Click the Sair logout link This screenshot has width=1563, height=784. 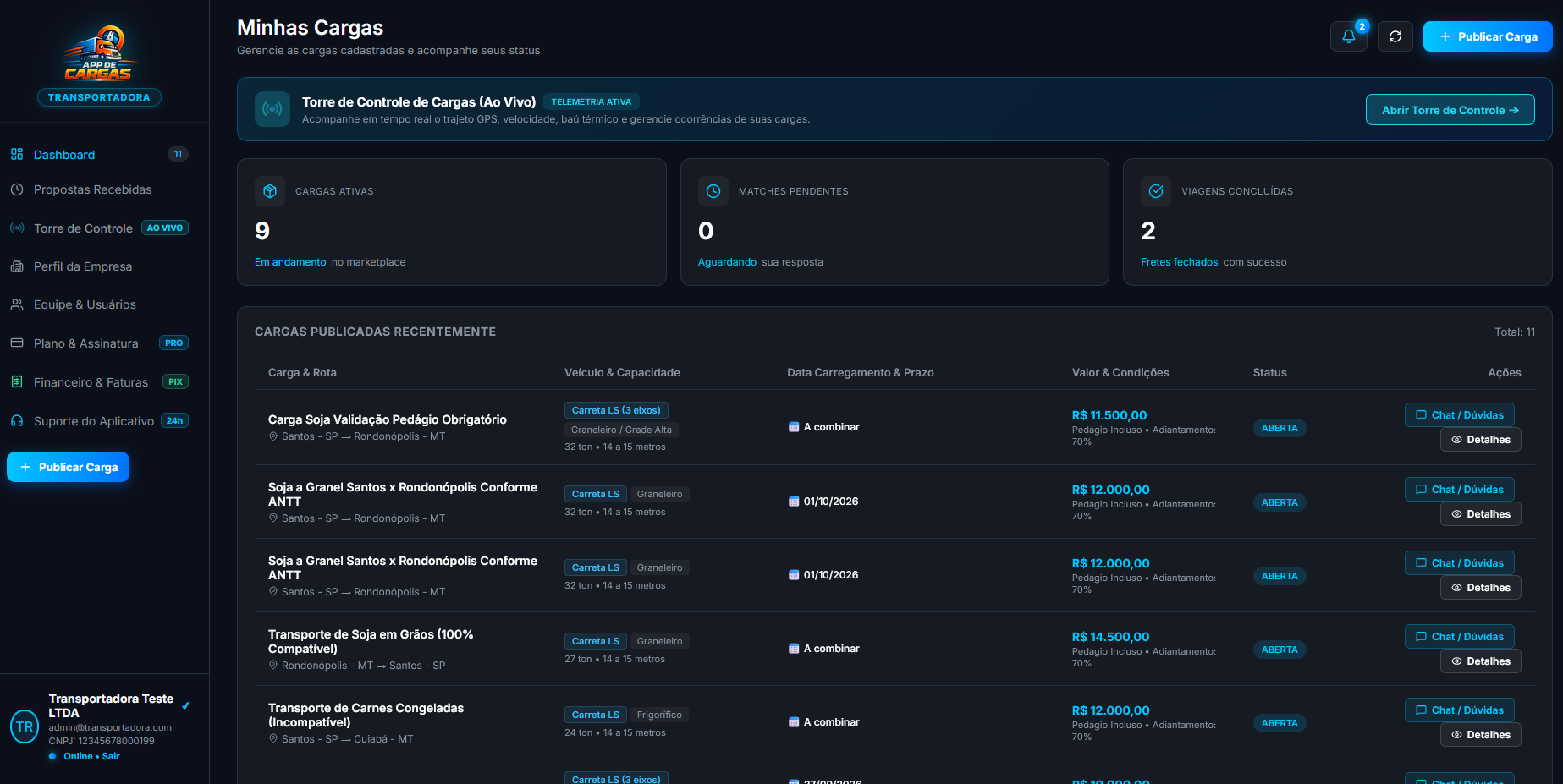[111, 756]
